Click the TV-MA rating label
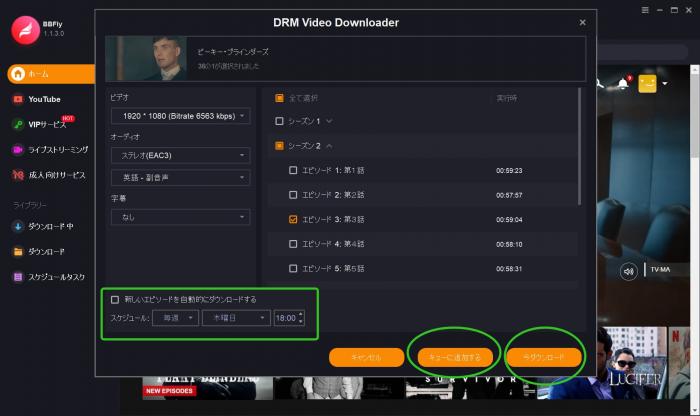The height and width of the screenshot is (416, 700). coord(660,270)
